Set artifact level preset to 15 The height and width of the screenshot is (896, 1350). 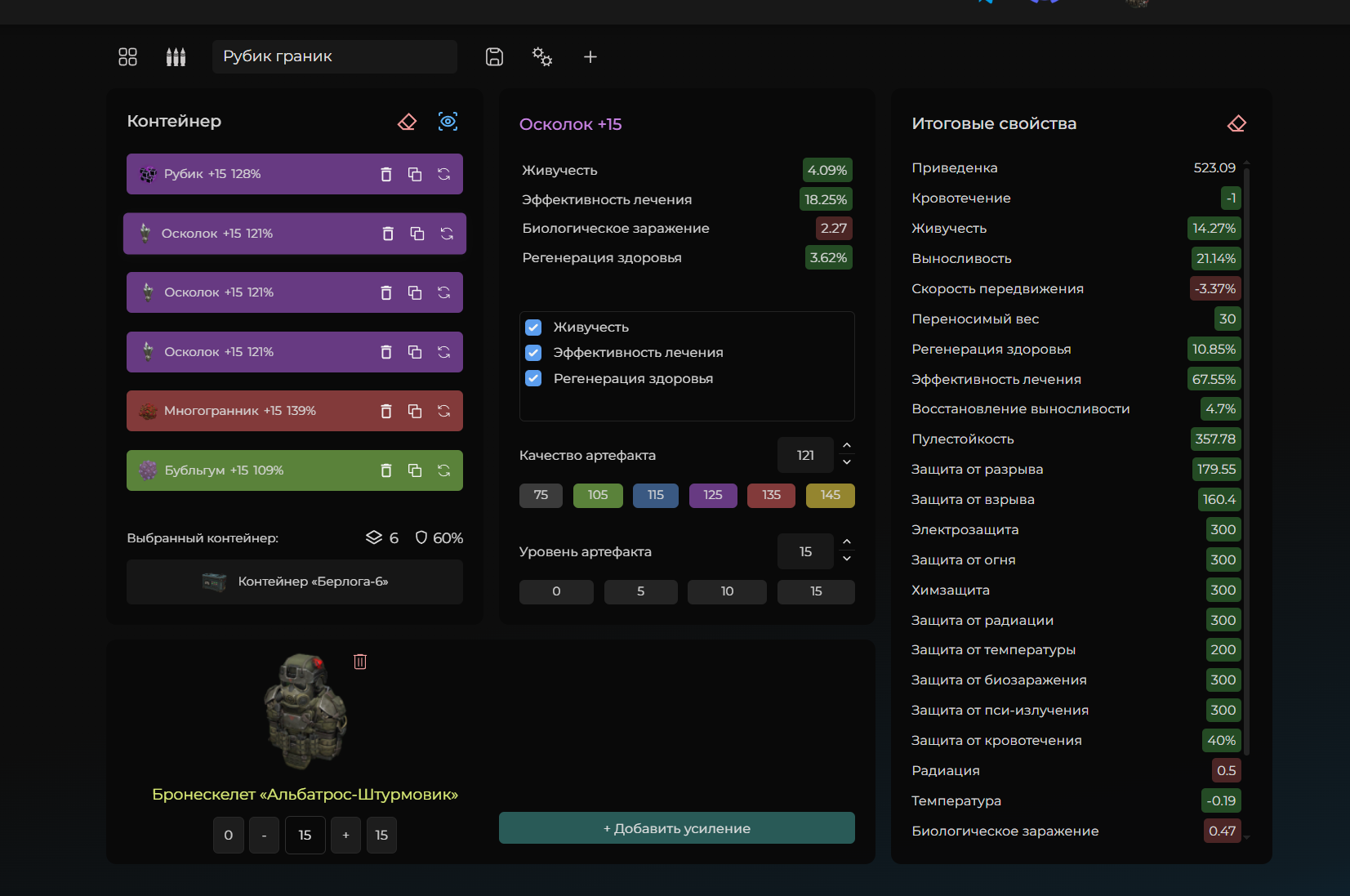pos(816,591)
